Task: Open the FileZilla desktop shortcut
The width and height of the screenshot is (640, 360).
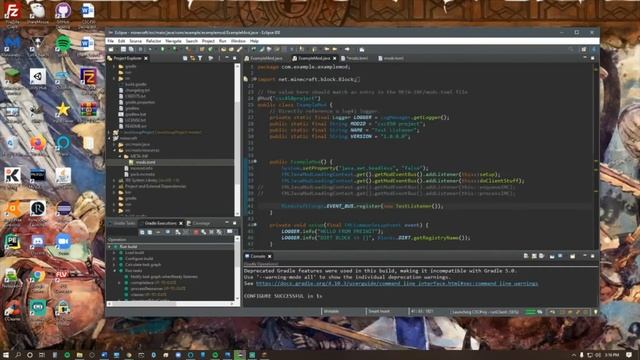Action: [13, 13]
